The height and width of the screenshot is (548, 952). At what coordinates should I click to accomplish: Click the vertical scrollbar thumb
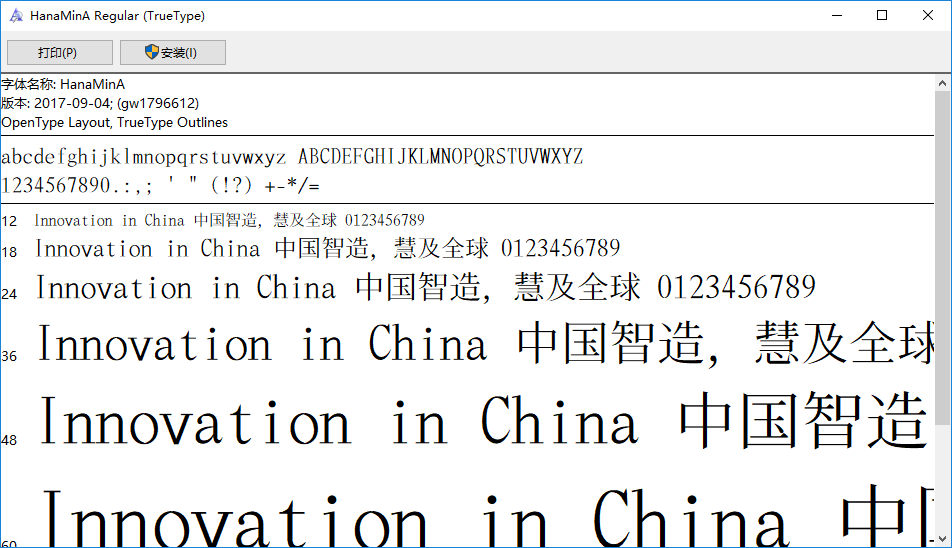point(942,258)
